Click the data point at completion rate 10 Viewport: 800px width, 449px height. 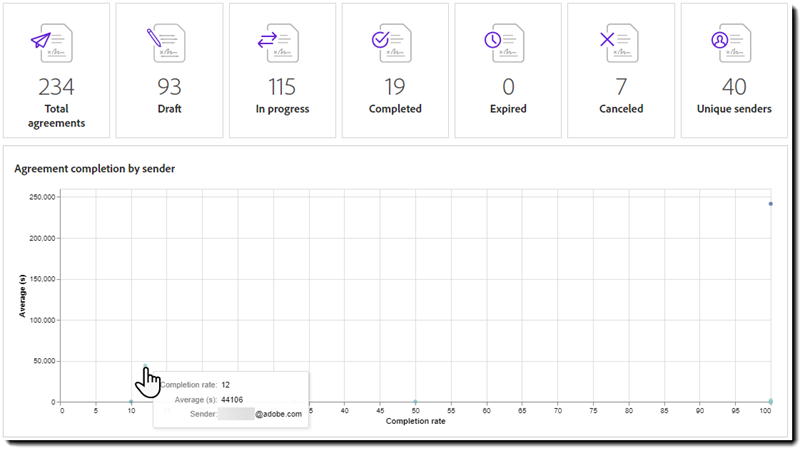pyautogui.click(x=131, y=401)
